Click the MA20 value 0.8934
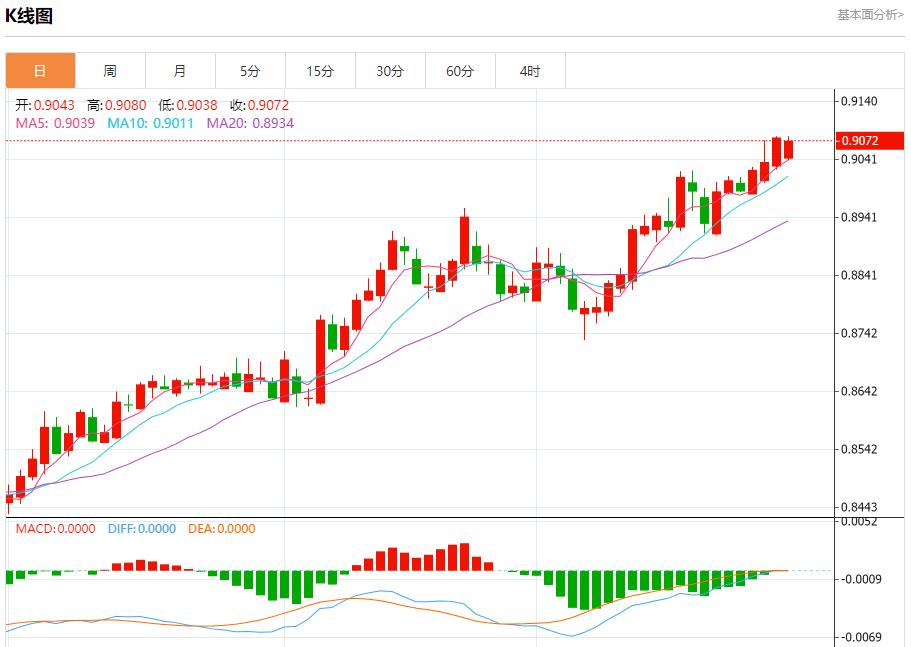The height and width of the screenshot is (647, 911). [273, 123]
